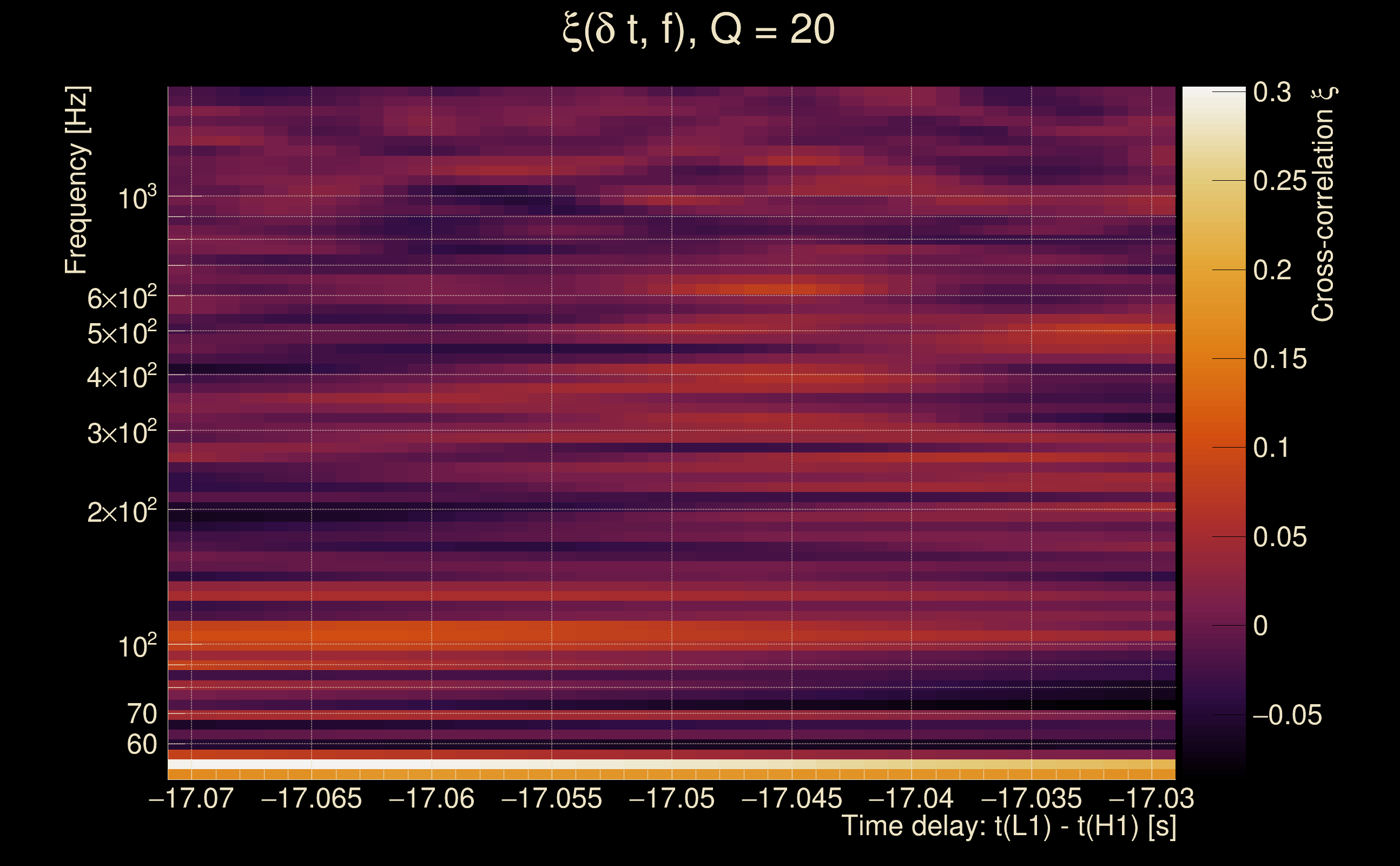
Task: Click the 0.25 colorbar tick label
Action: pos(1280,181)
